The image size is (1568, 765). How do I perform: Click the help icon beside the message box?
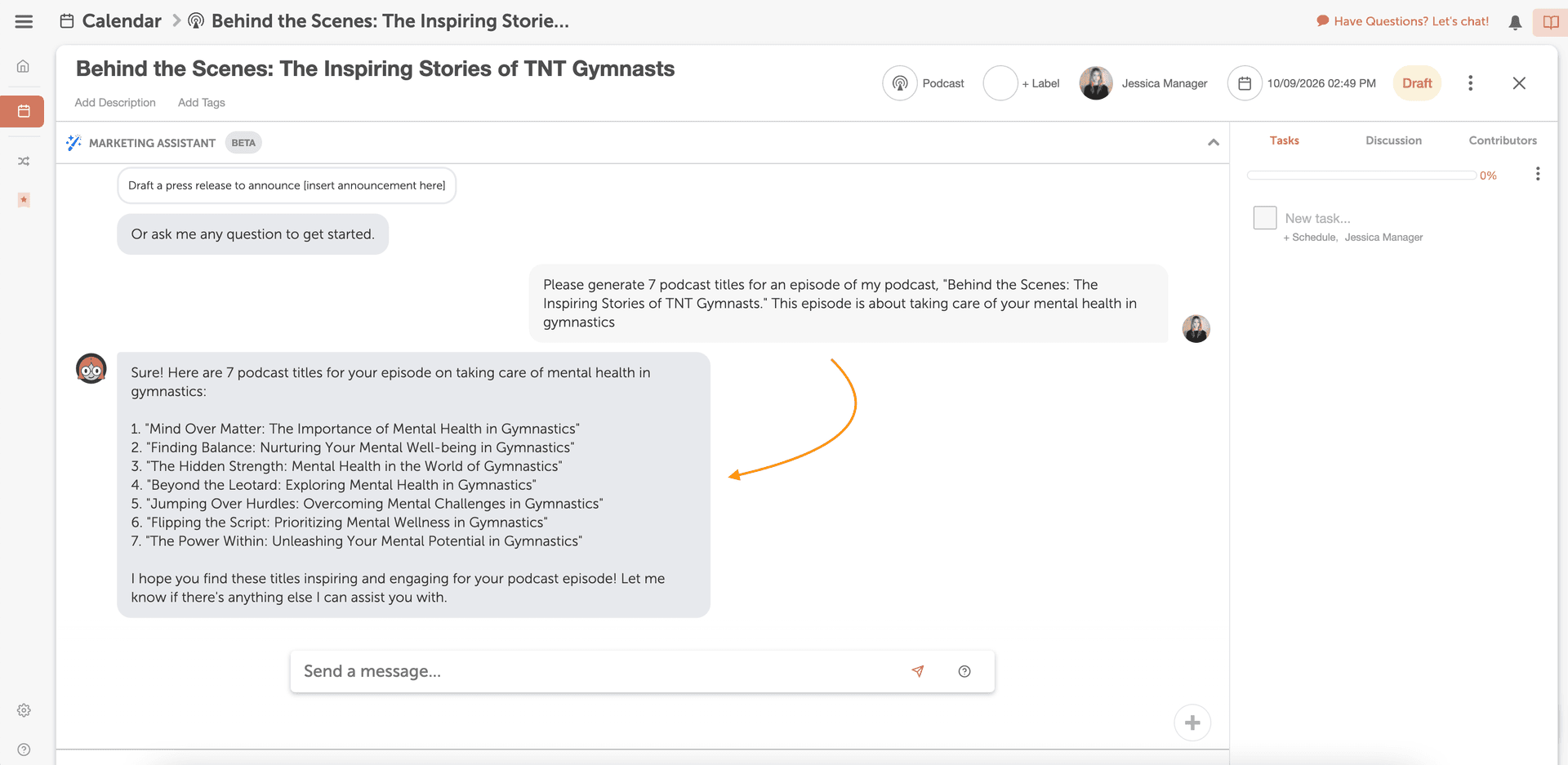pyautogui.click(x=964, y=670)
